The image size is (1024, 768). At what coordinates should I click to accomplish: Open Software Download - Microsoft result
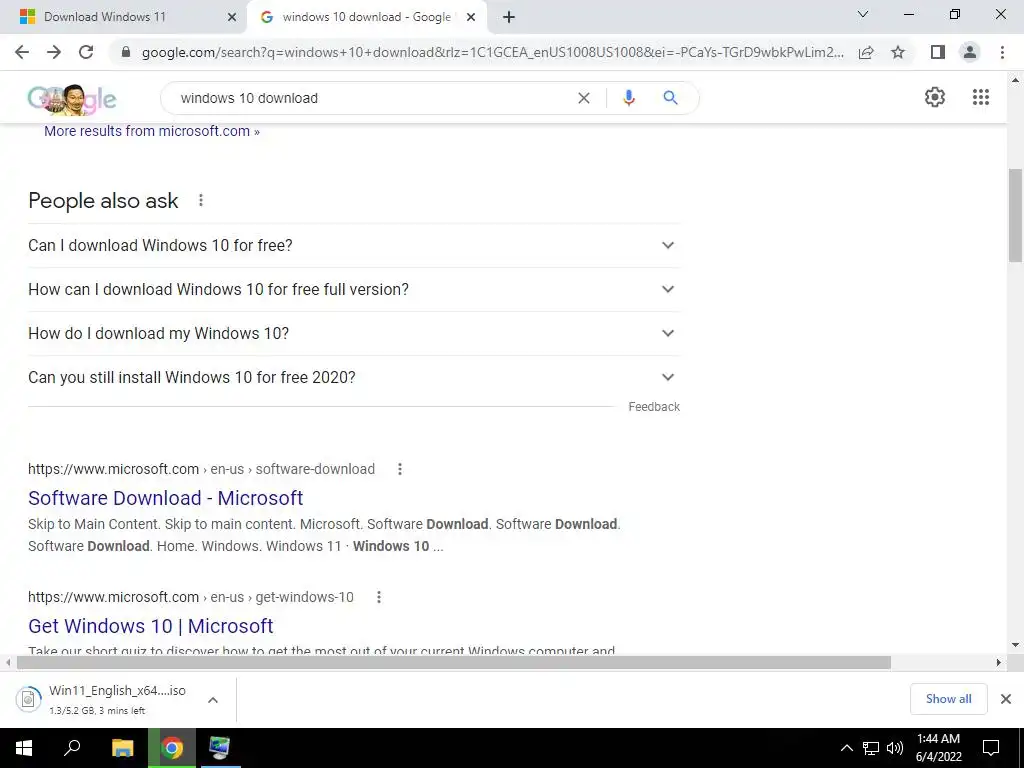166,498
